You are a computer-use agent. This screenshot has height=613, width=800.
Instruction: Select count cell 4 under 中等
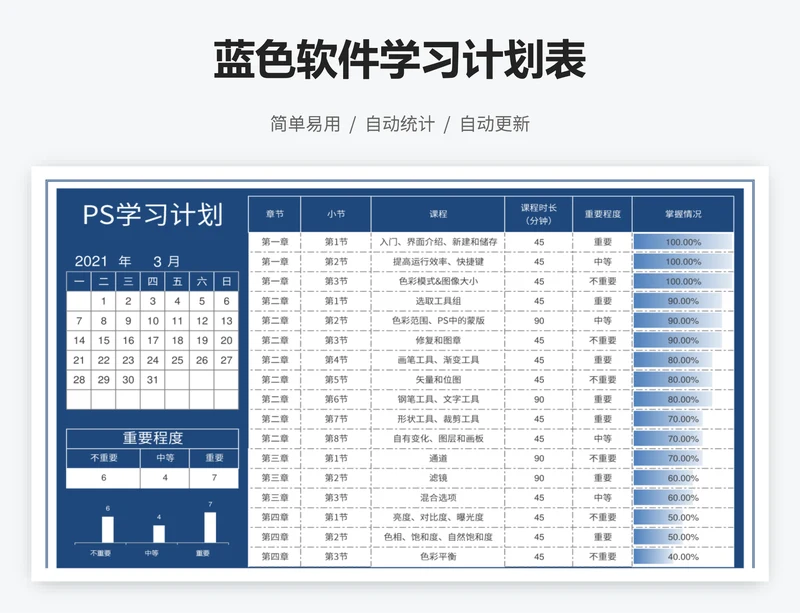[x=165, y=478]
